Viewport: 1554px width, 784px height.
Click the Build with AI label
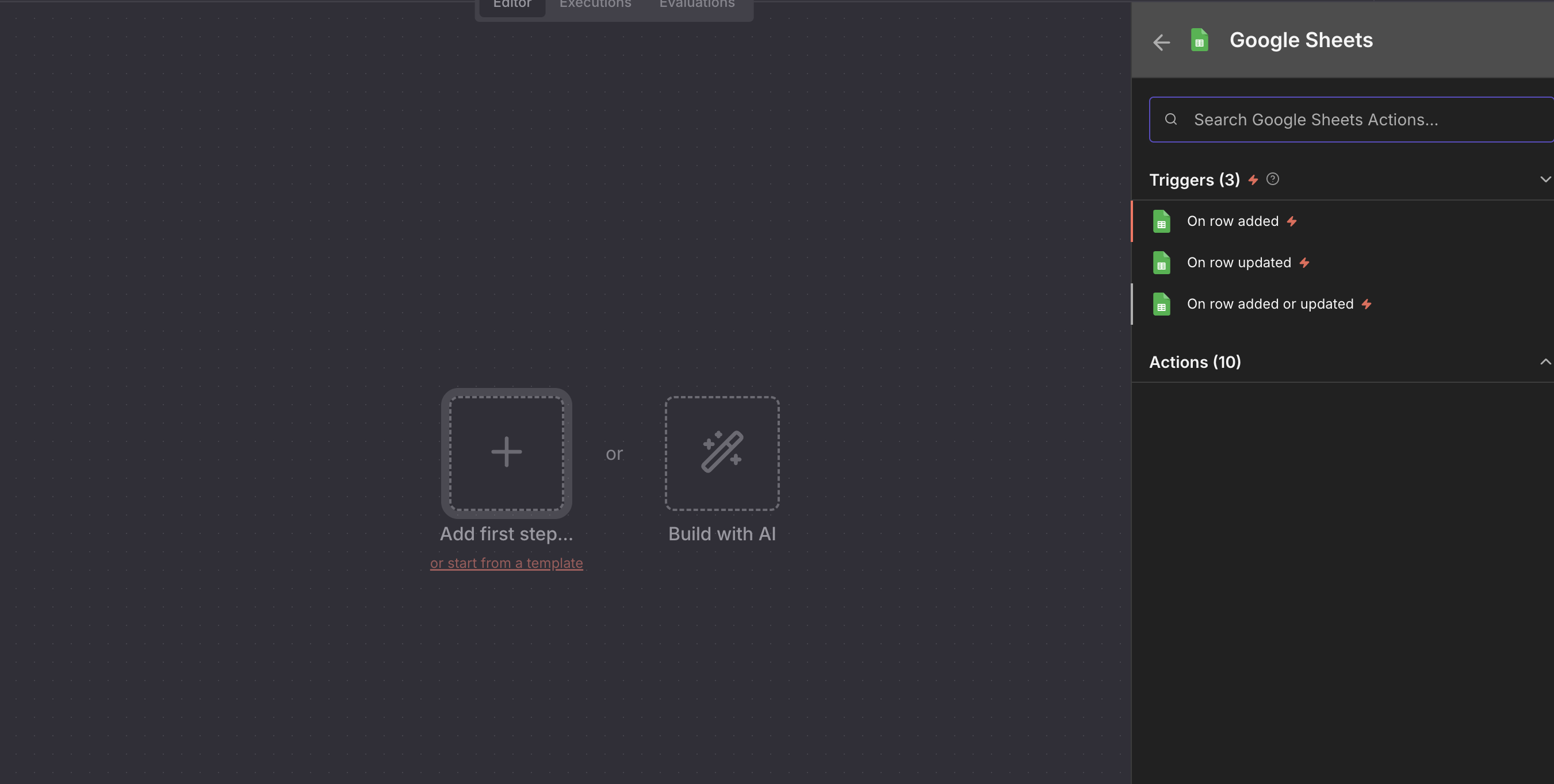pos(721,534)
